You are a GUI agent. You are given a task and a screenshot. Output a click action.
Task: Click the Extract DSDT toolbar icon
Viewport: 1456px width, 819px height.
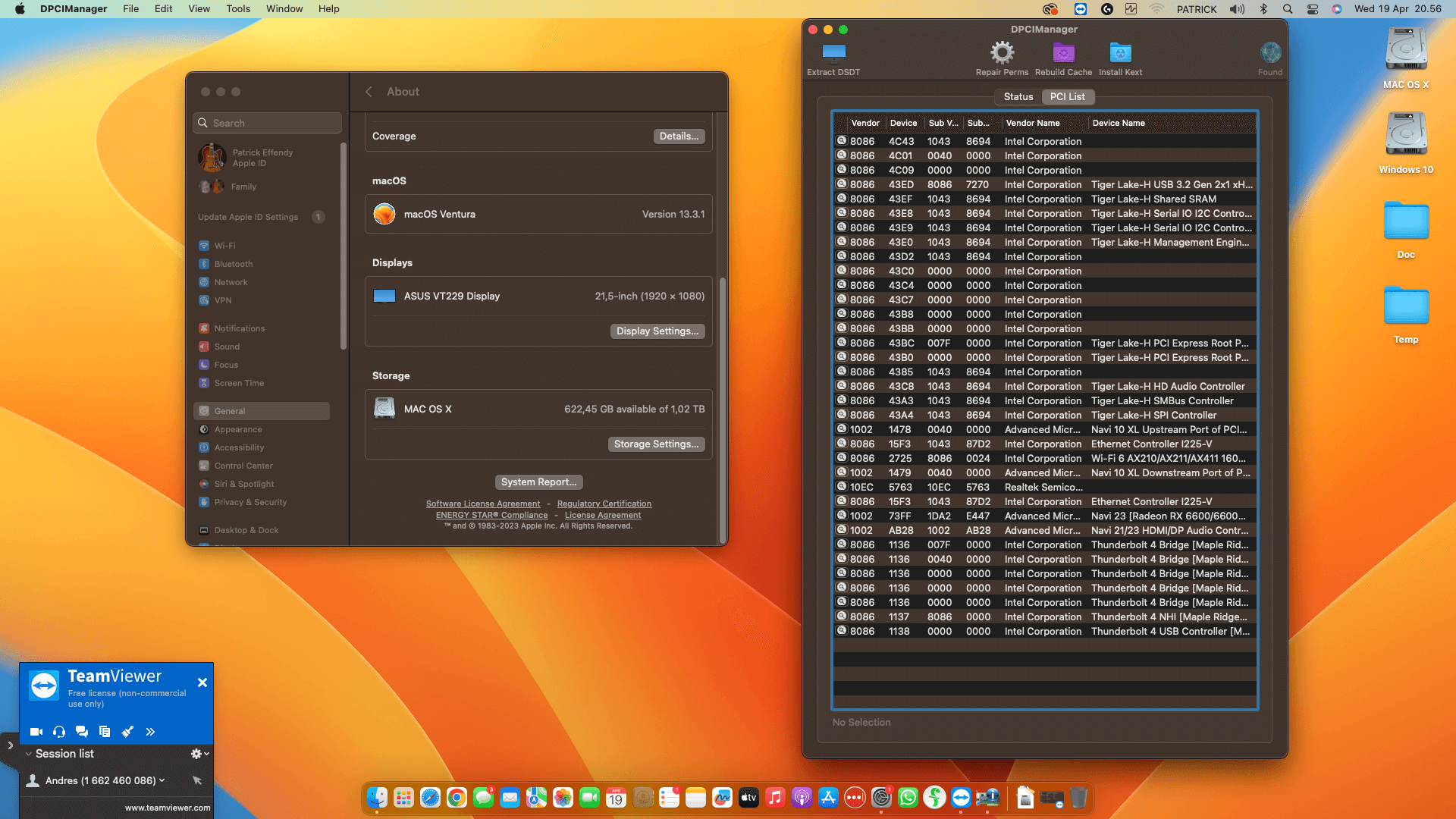tap(833, 52)
